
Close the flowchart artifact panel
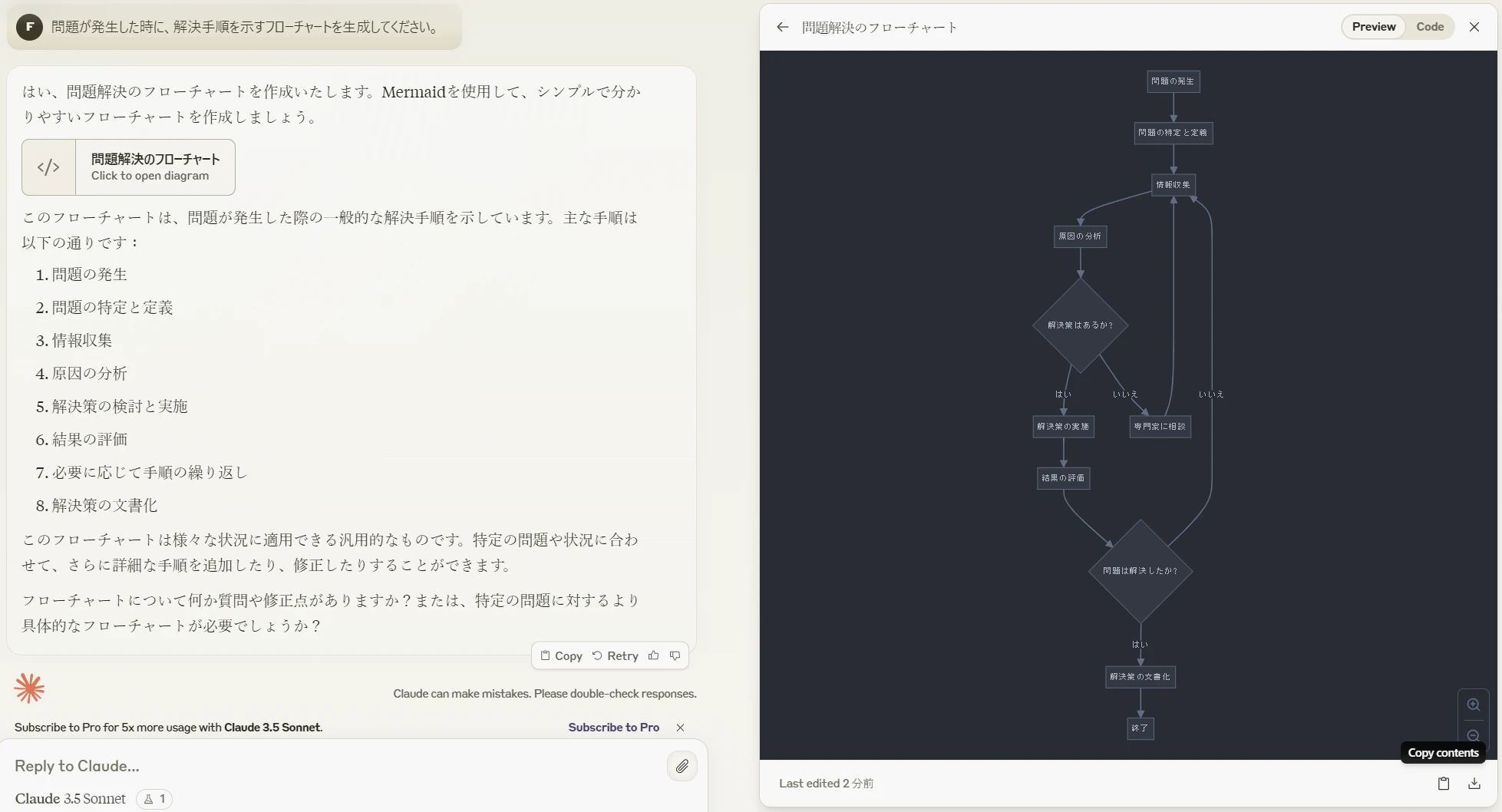tap(1474, 27)
